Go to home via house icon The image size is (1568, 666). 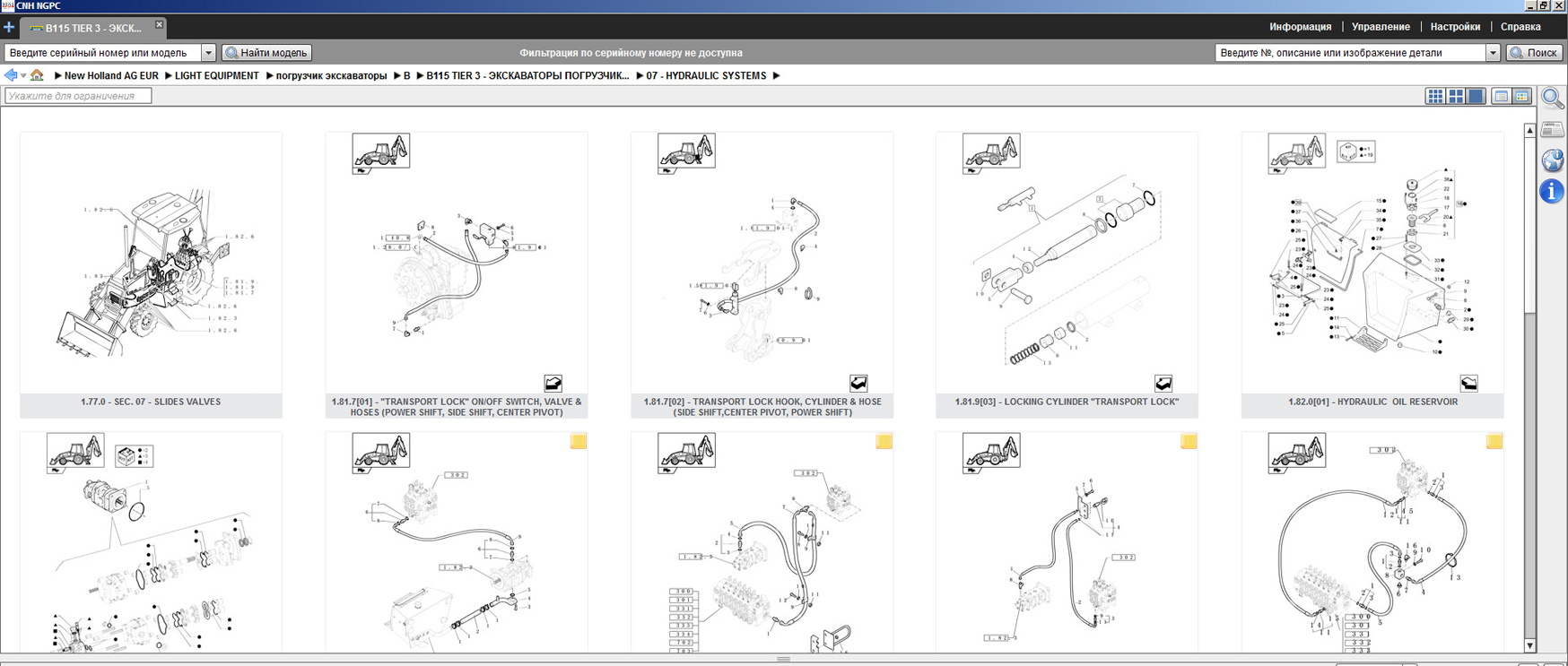point(37,76)
